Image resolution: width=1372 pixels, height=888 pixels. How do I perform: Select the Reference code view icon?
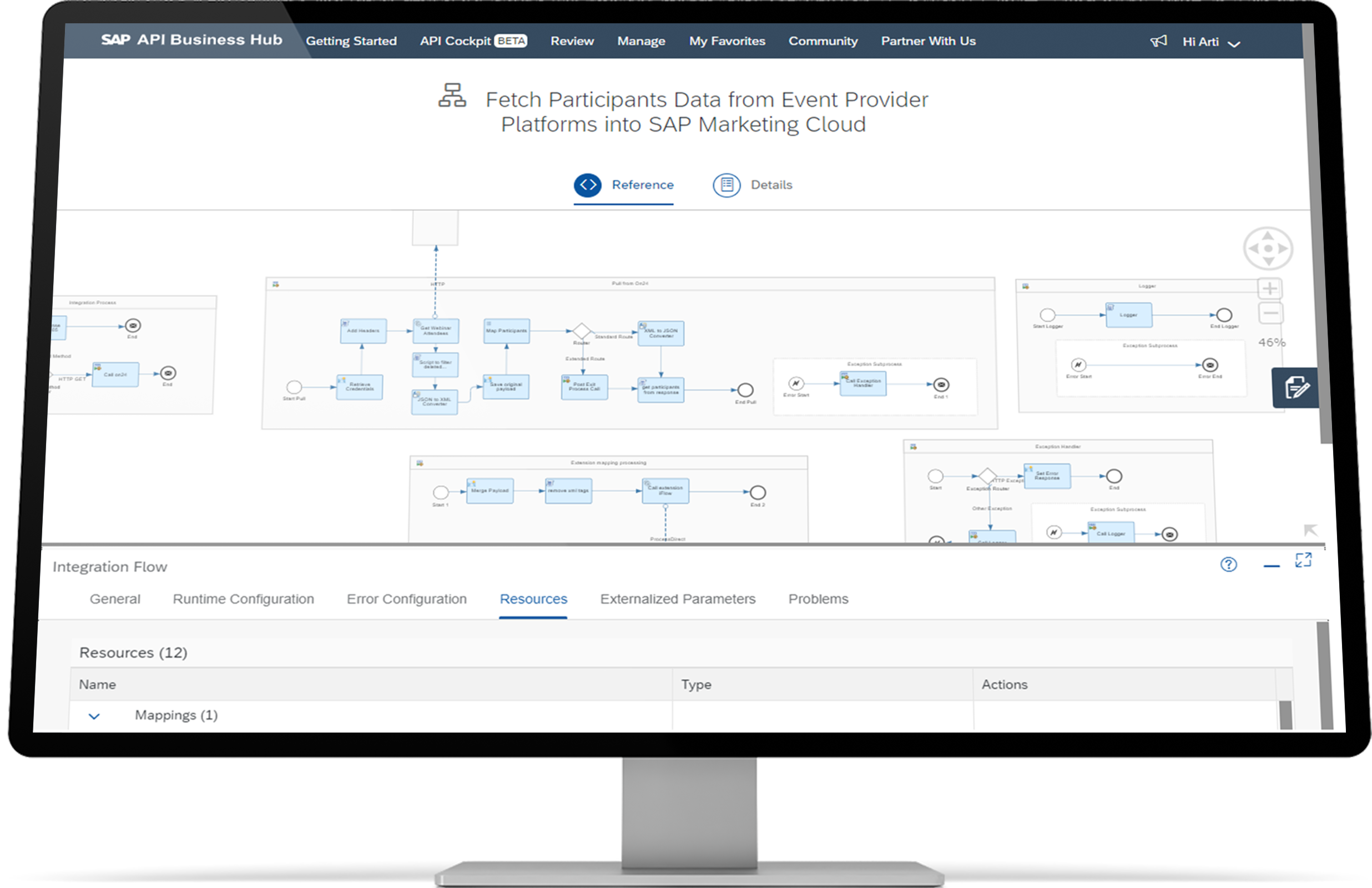[588, 185]
